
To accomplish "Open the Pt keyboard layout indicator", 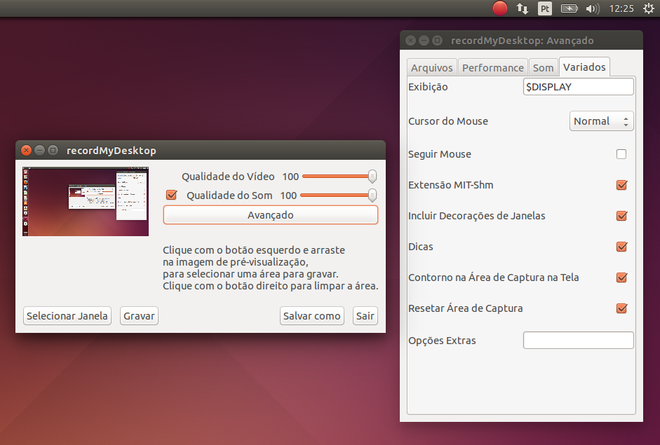I will point(545,8).
